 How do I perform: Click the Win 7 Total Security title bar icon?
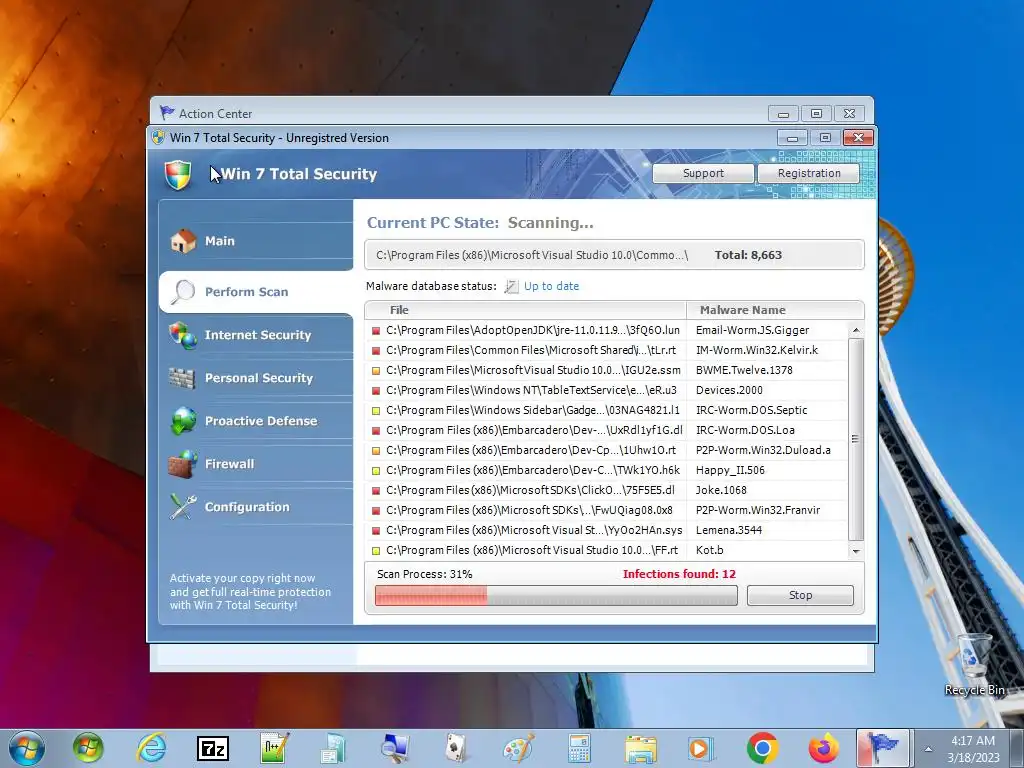[x=158, y=137]
